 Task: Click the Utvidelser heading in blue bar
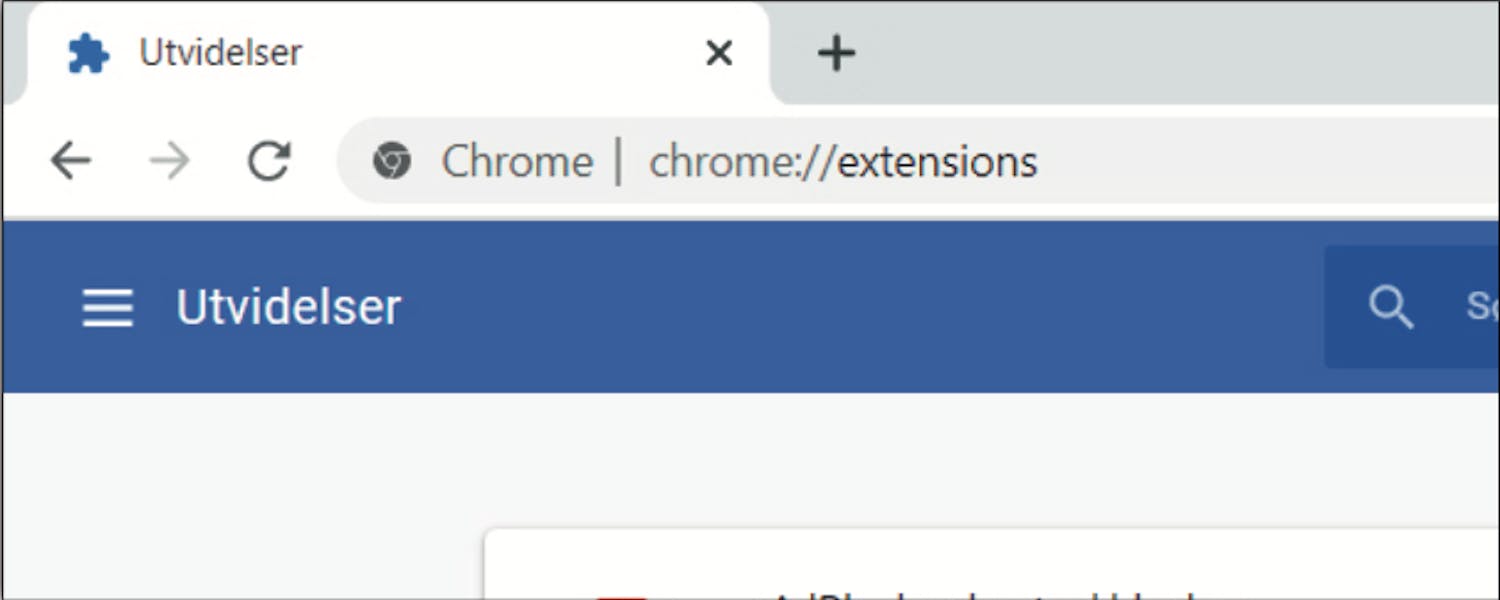point(289,307)
